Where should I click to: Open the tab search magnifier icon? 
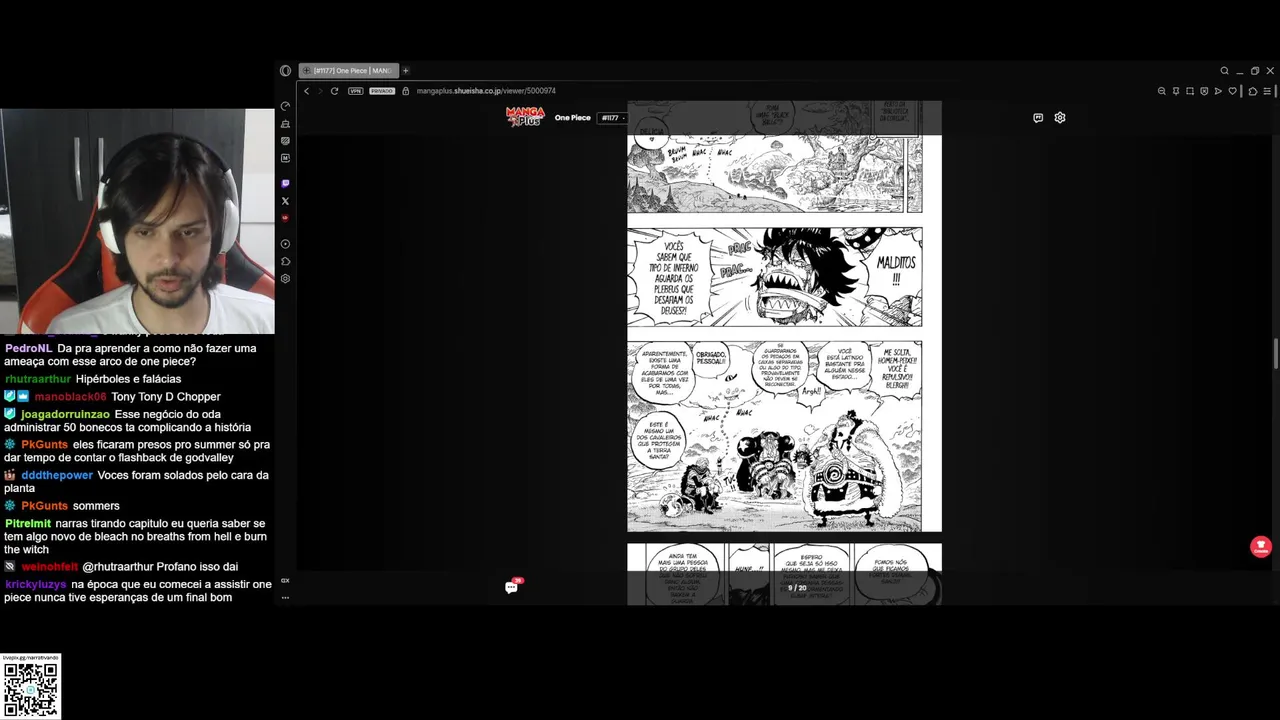point(1224,71)
